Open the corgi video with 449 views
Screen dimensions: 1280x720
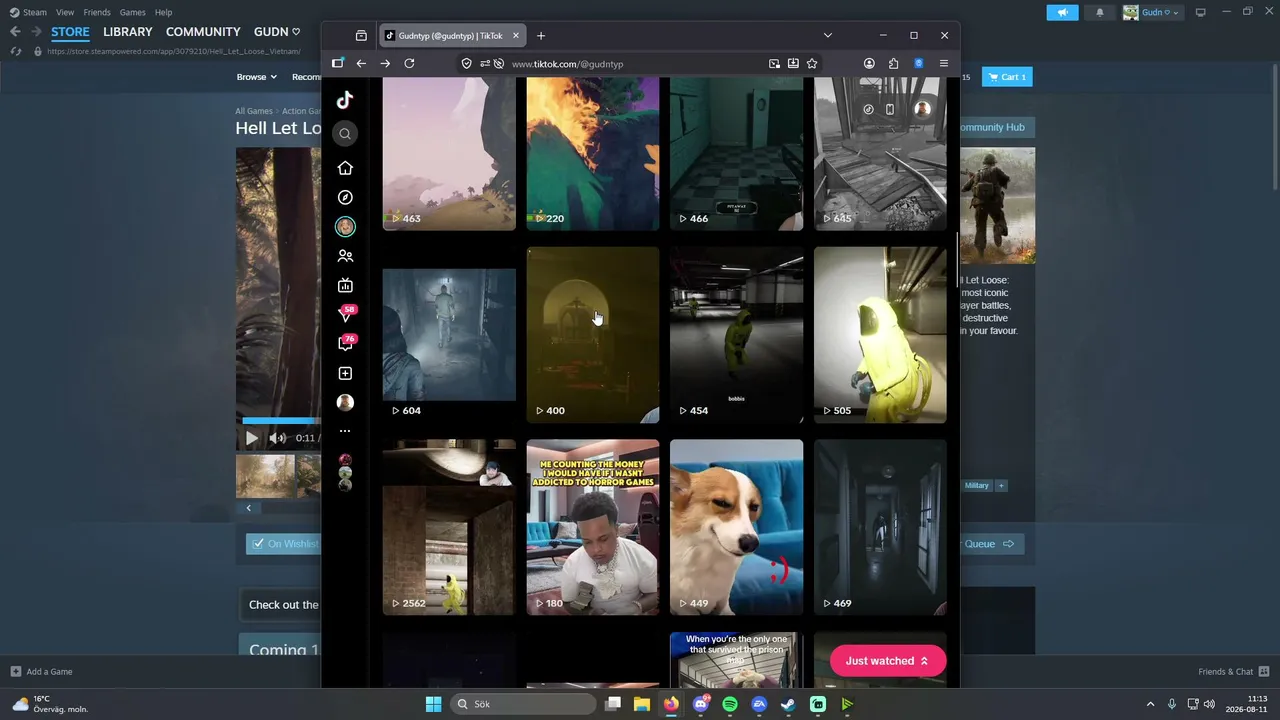coord(736,527)
